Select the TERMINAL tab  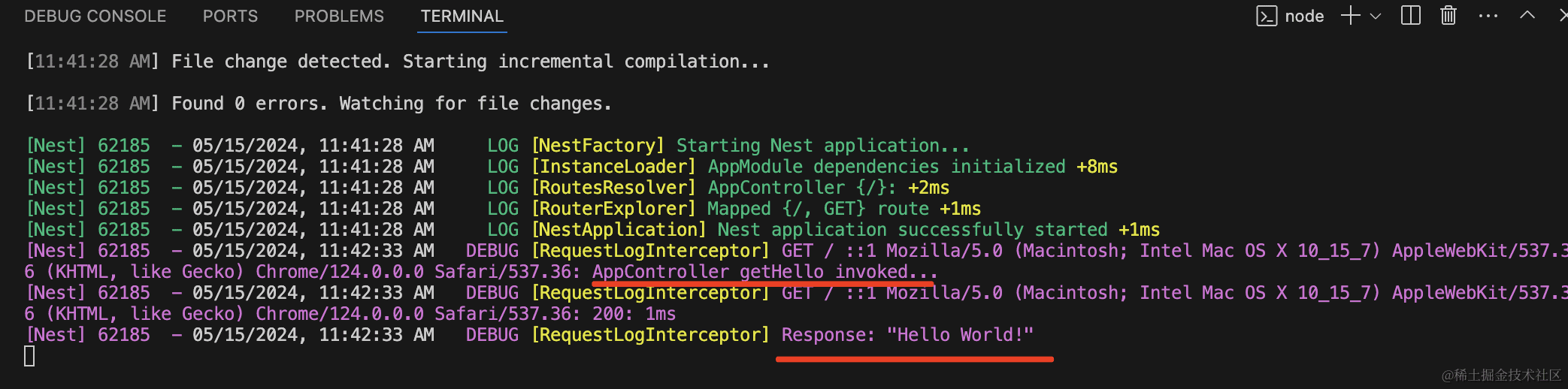click(462, 17)
